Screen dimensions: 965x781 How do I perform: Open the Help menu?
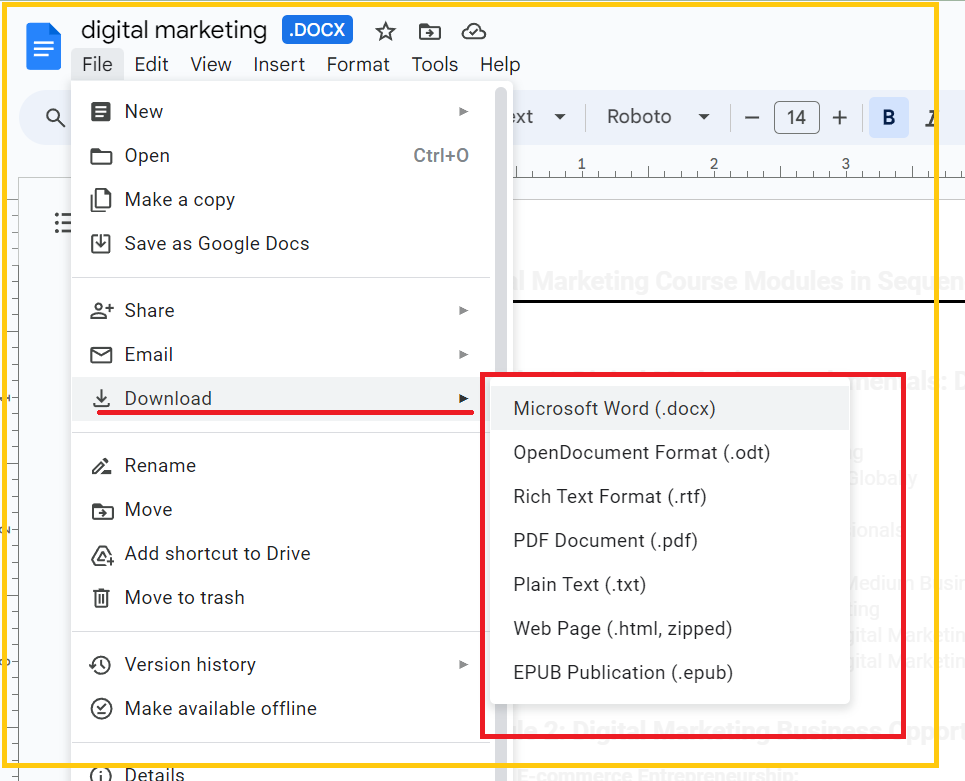tap(500, 64)
